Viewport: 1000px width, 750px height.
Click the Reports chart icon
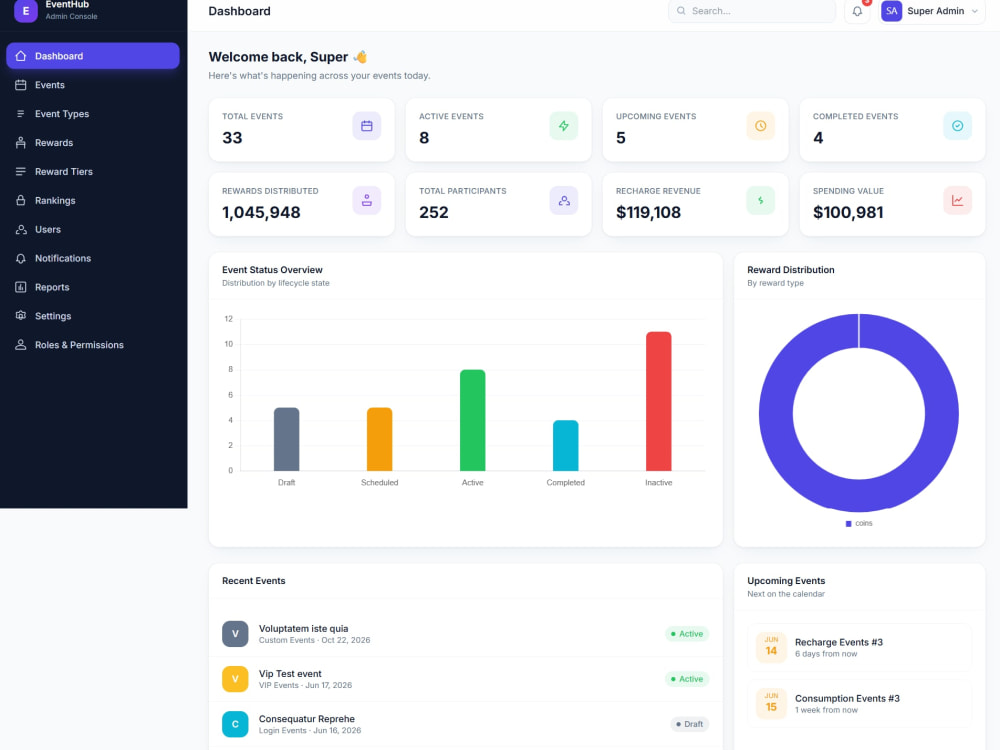pyautogui.click(x=21, y=287)
